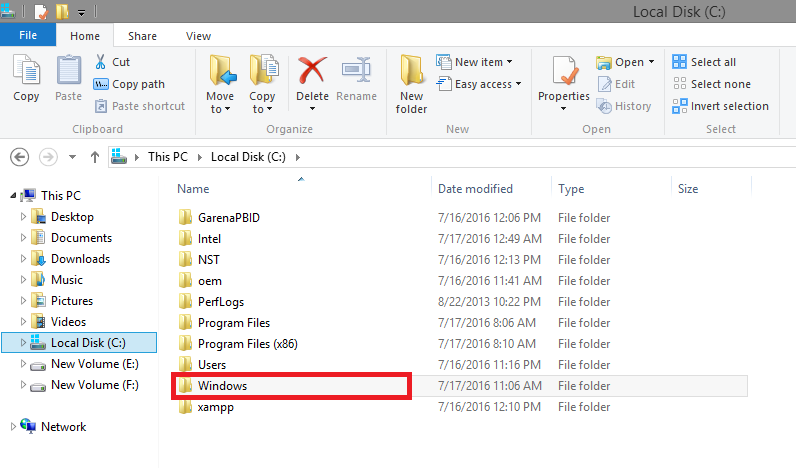This screenshot has height=468, width=796.
Task: Click the Select all icon
Action: pyautogui.click(x=679, y=62)
